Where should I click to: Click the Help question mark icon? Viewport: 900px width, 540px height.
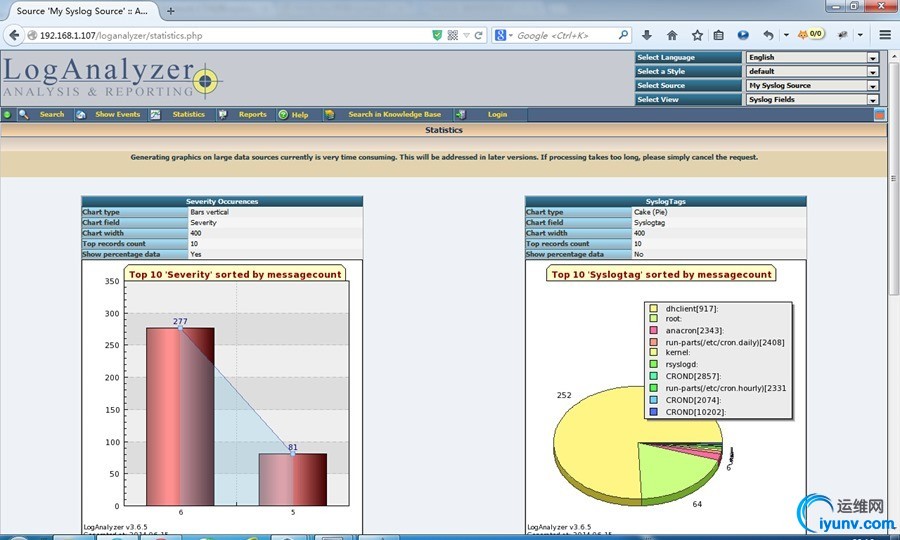coord(283,114)
